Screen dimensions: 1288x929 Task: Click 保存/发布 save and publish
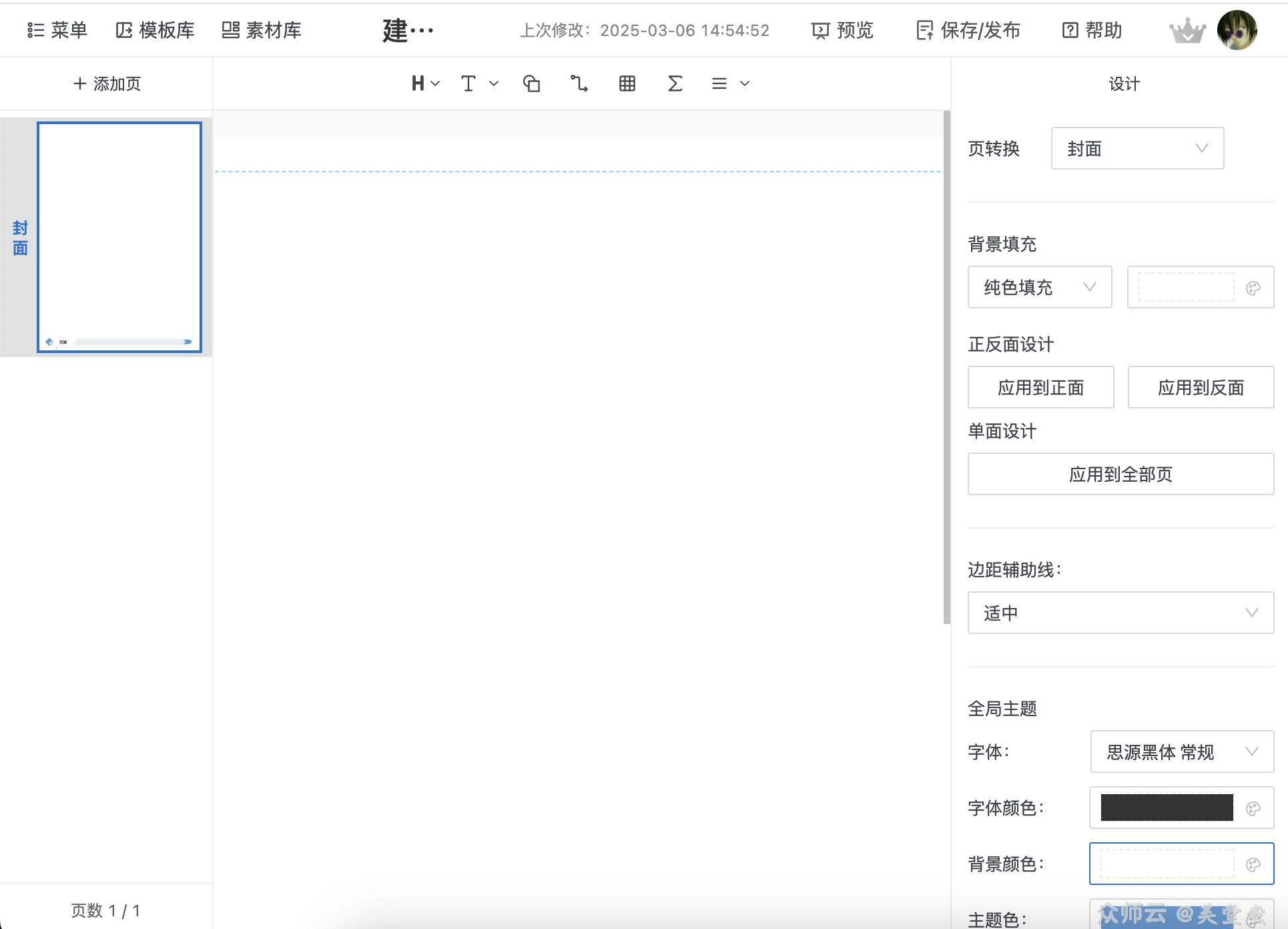tap(968, 30)
